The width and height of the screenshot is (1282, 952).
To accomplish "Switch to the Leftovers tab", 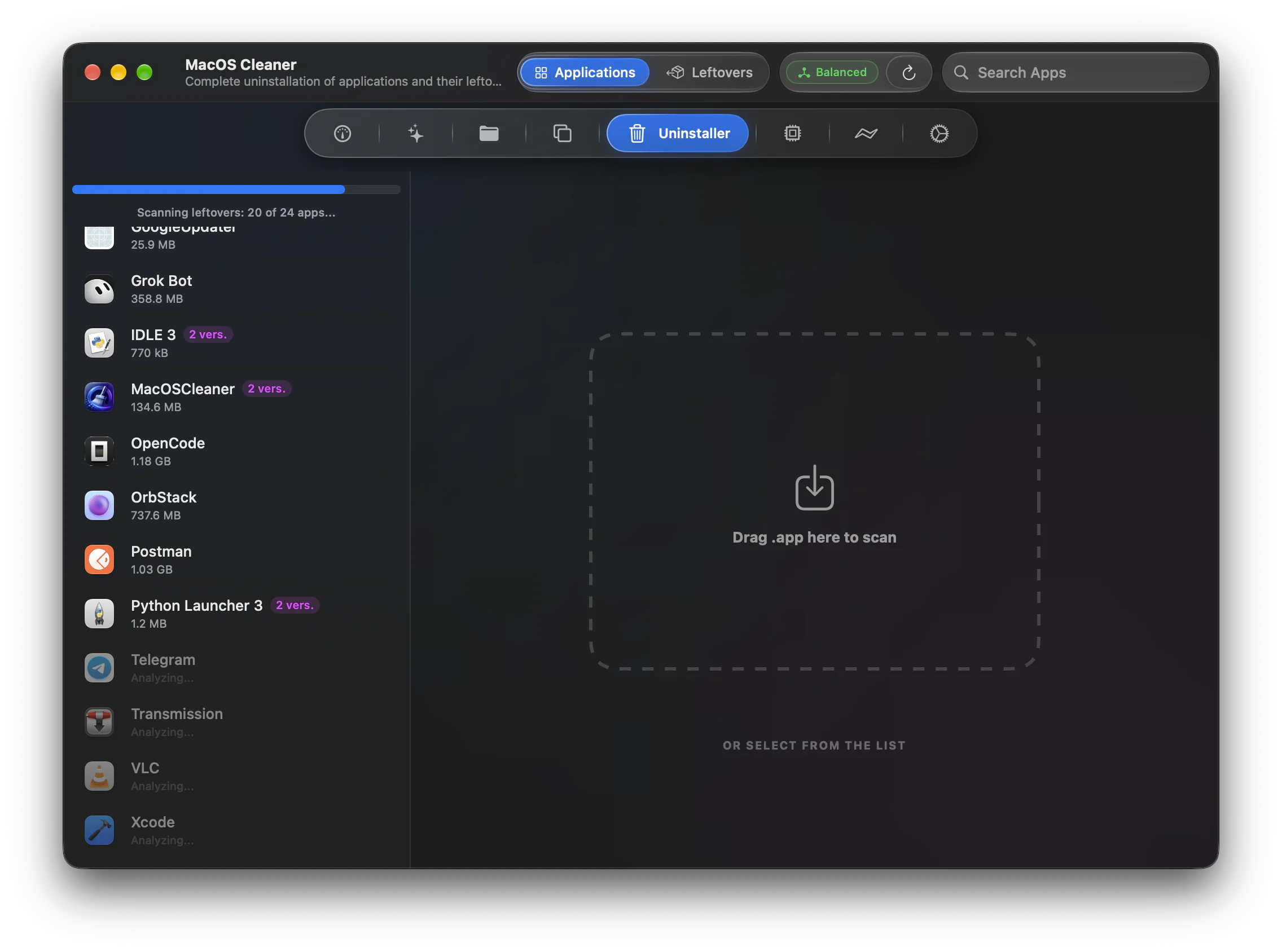I will pos(710,73).
